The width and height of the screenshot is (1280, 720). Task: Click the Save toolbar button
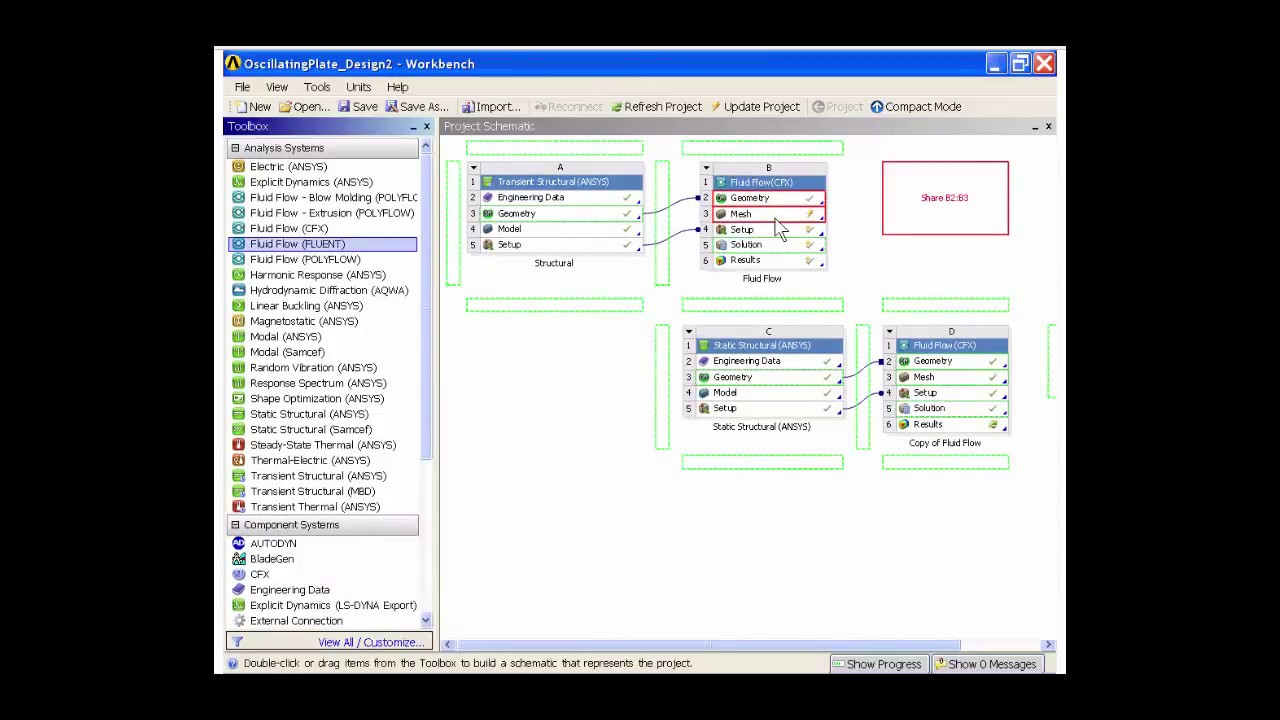358,107
